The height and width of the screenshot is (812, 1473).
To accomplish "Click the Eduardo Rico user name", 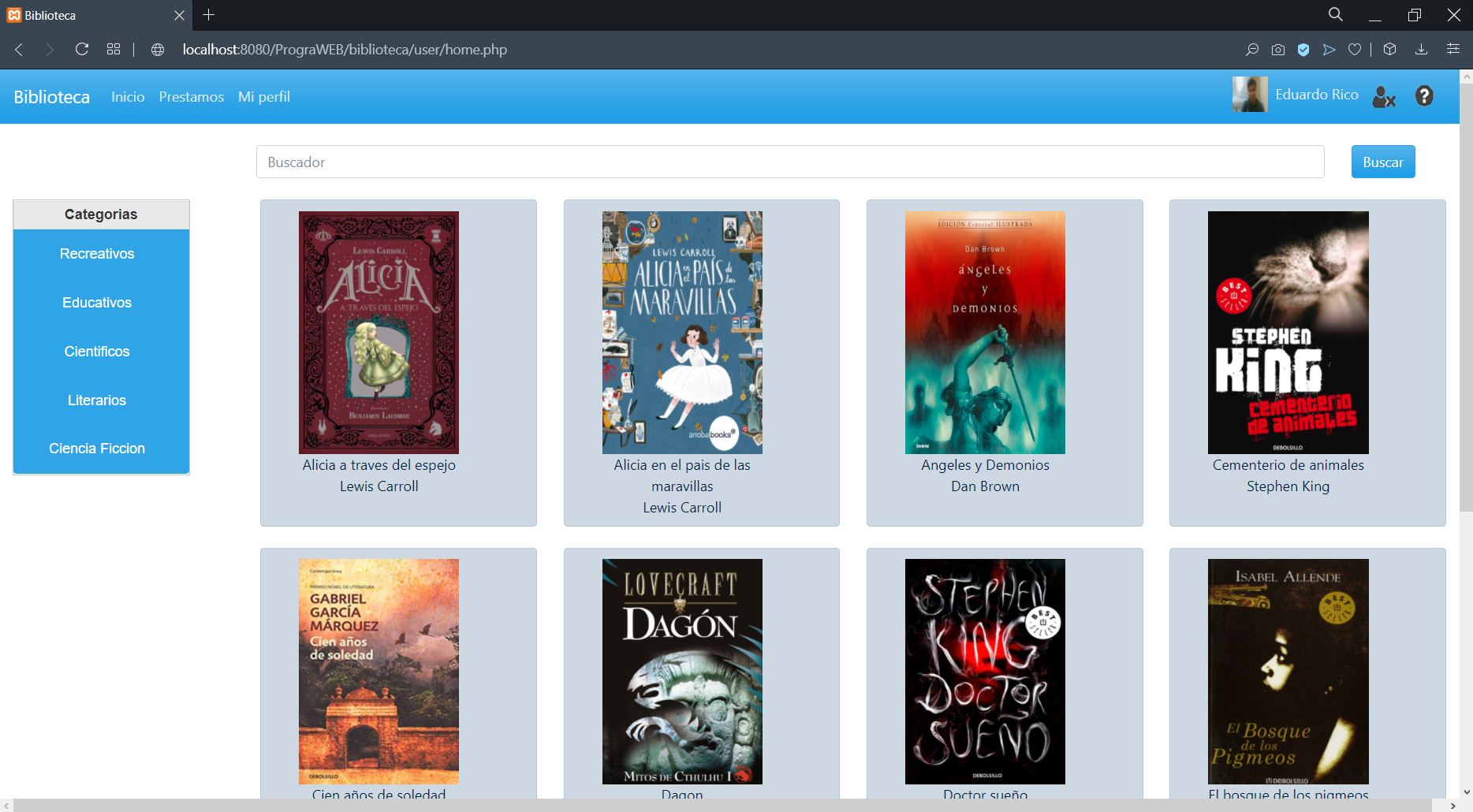I will pos(1317,95).
